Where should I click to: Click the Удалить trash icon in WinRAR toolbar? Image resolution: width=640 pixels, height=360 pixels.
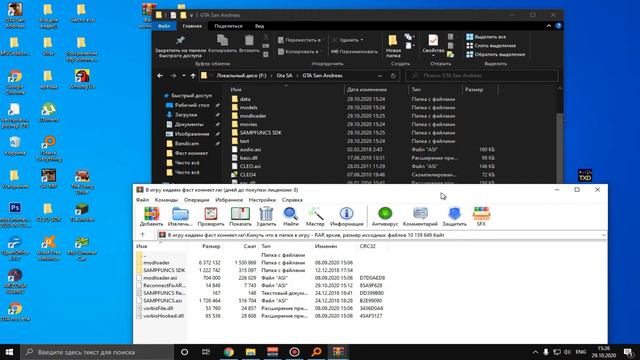coord(266,216)
